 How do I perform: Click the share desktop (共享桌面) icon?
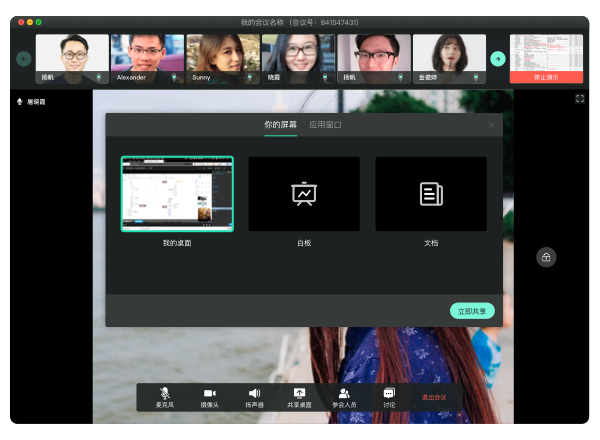point(299,396)
